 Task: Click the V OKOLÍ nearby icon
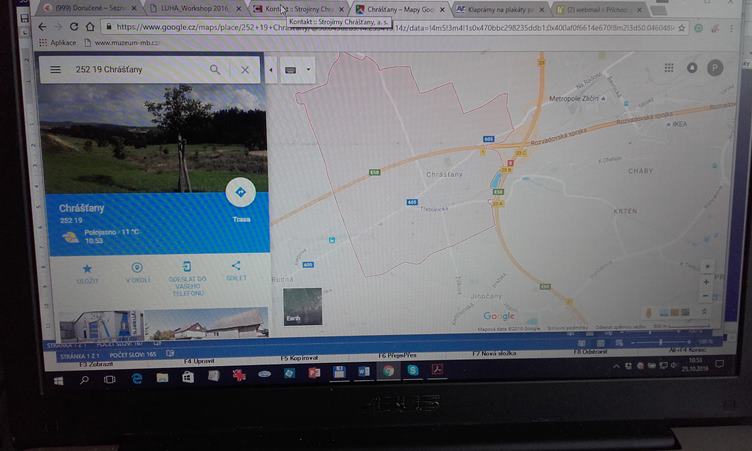(138, 272)
